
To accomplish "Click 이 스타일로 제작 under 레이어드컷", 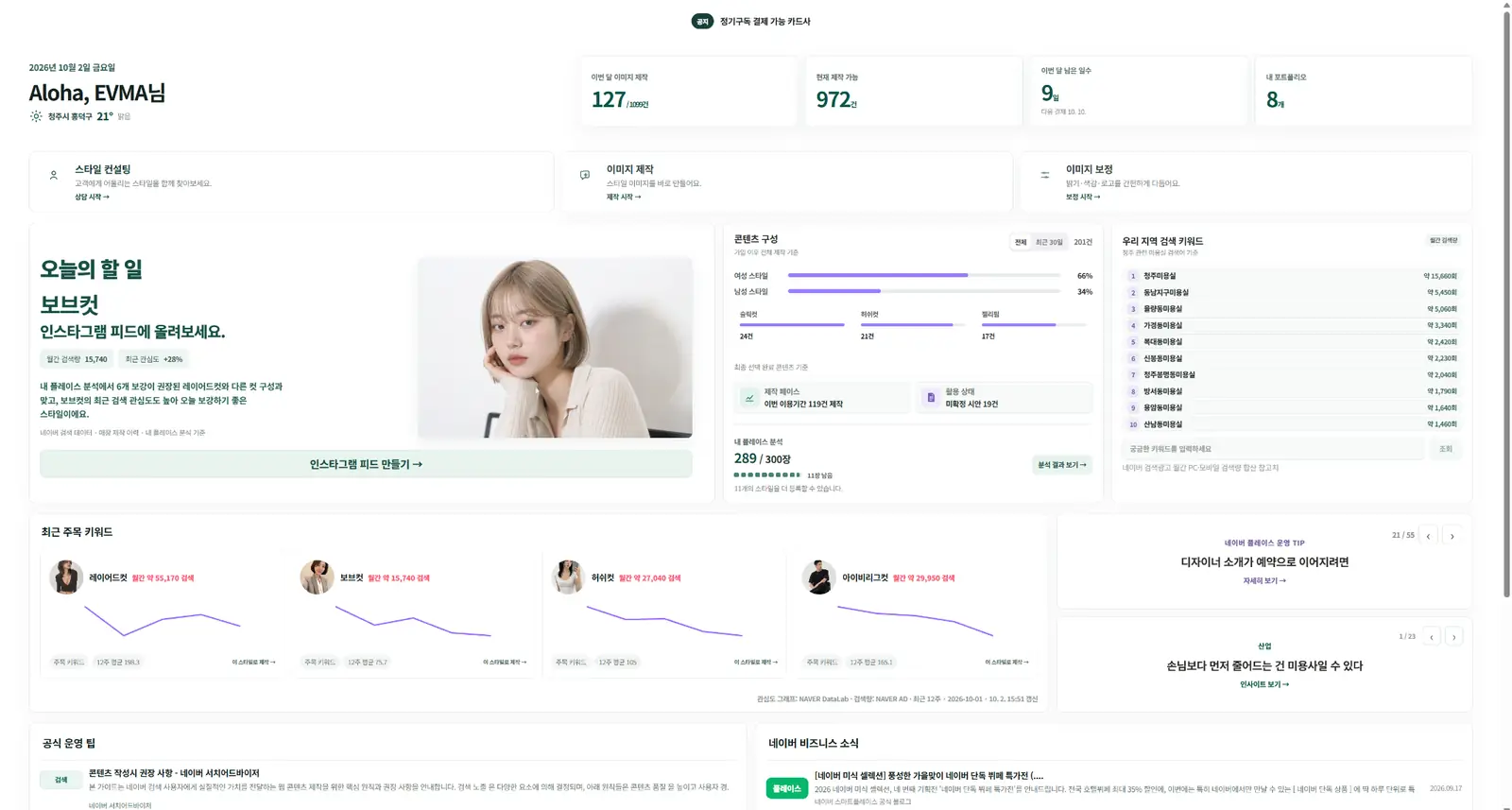I will pyautogui.click(x=254, y=663).
